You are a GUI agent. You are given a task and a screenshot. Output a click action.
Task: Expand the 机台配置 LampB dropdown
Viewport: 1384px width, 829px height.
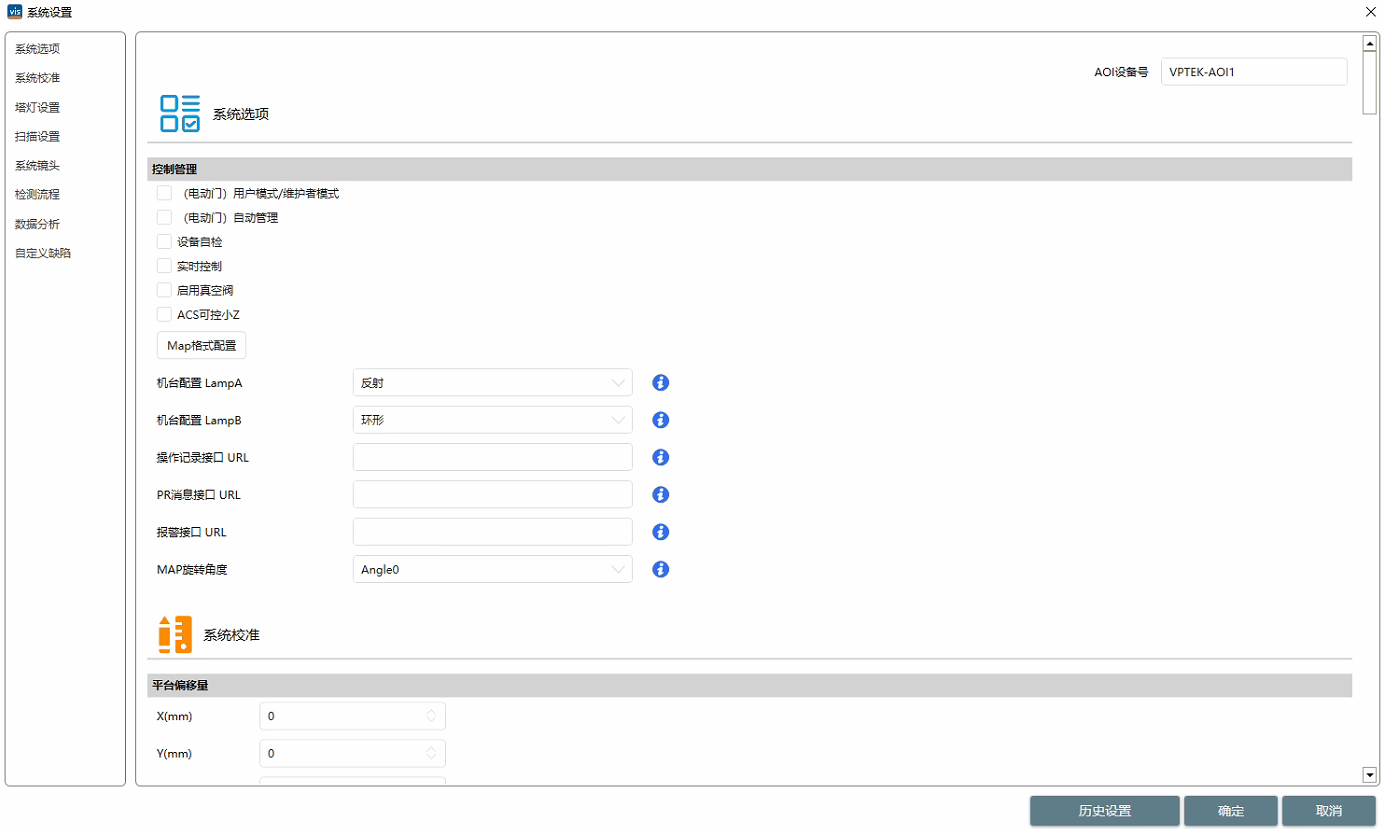tap(492, 420)
